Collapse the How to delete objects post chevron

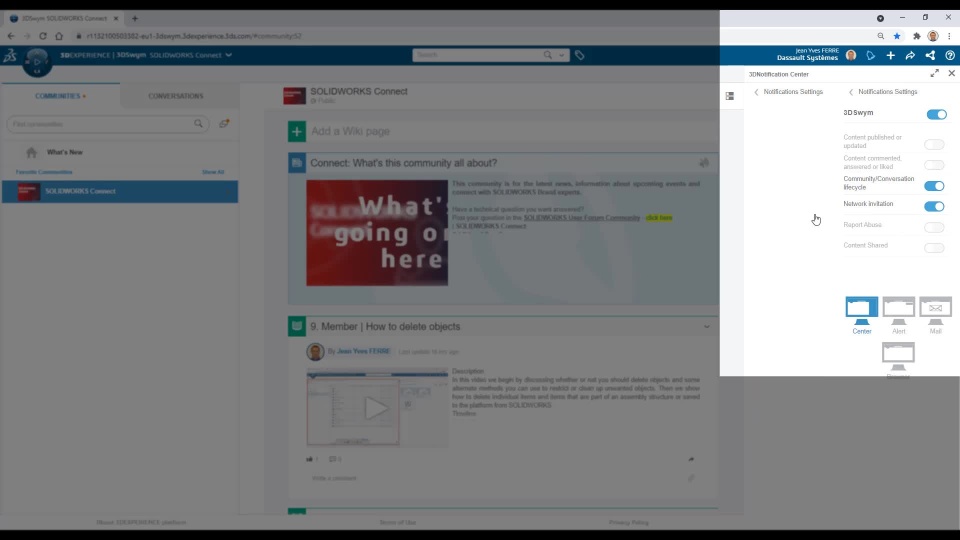click(x=707, y=327)
